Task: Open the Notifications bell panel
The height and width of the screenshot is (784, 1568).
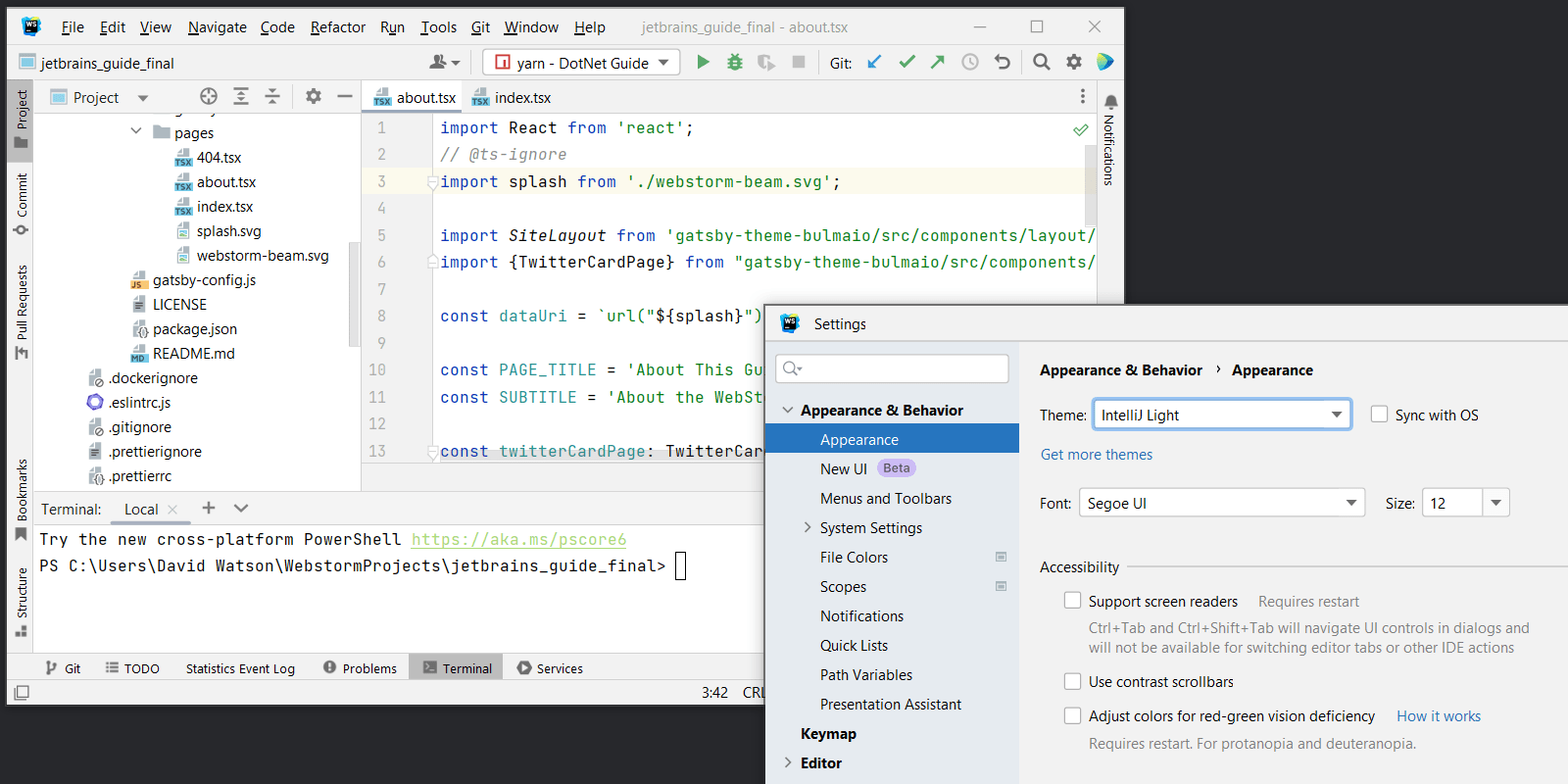Action: pos(1110,102)
